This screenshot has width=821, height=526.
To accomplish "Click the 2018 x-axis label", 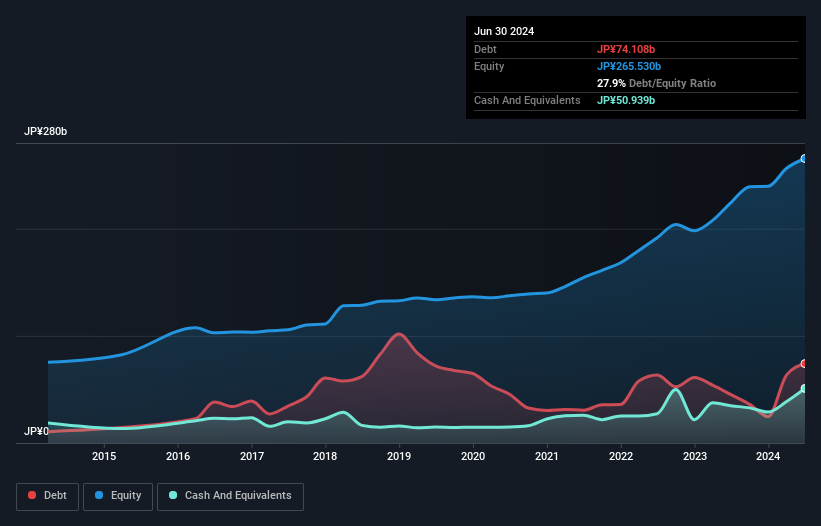I will (x=325, y=456).
